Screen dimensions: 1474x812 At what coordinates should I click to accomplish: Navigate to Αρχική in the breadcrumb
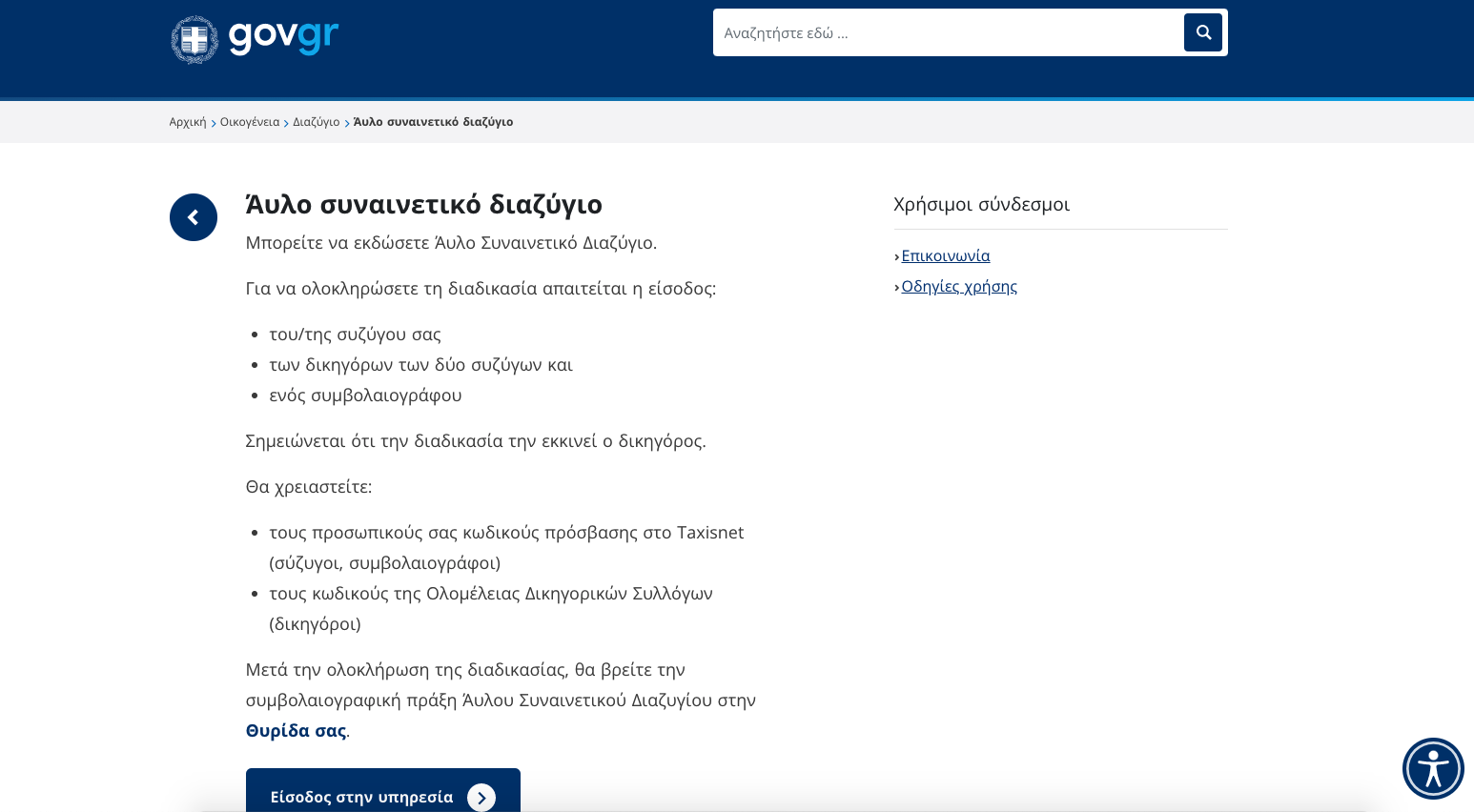188,122
